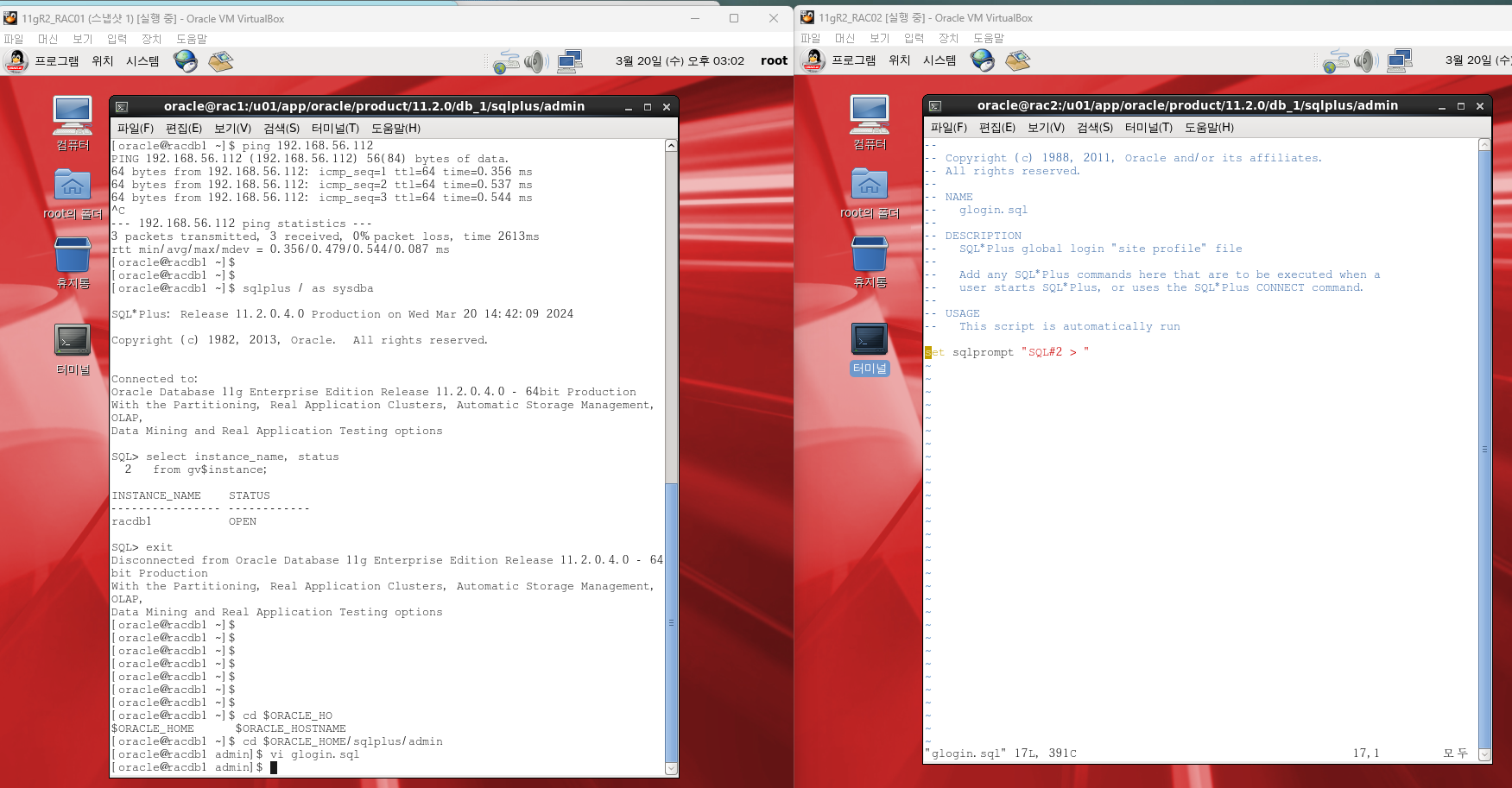Click the GNOME foot logo in the RAC02 panel
1512x788 pixels.
813,60
